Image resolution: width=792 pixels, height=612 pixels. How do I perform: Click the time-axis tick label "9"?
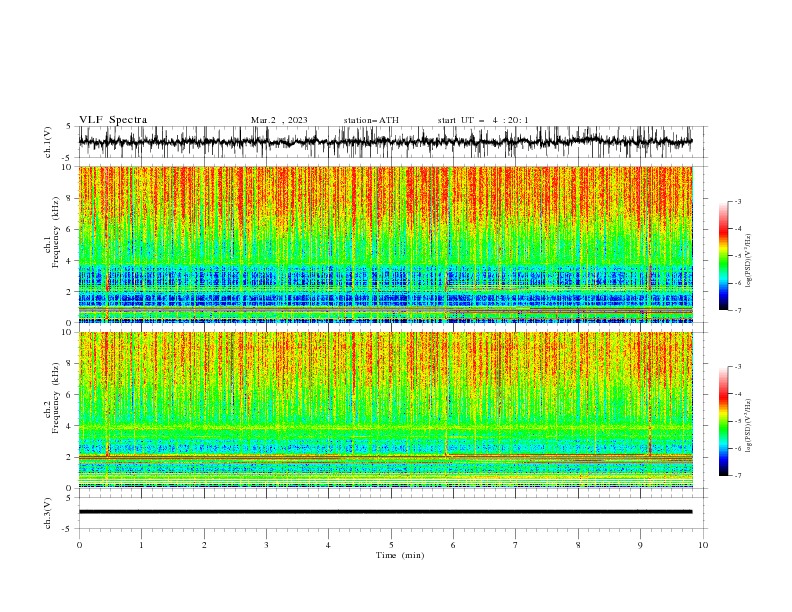(640, 545)
